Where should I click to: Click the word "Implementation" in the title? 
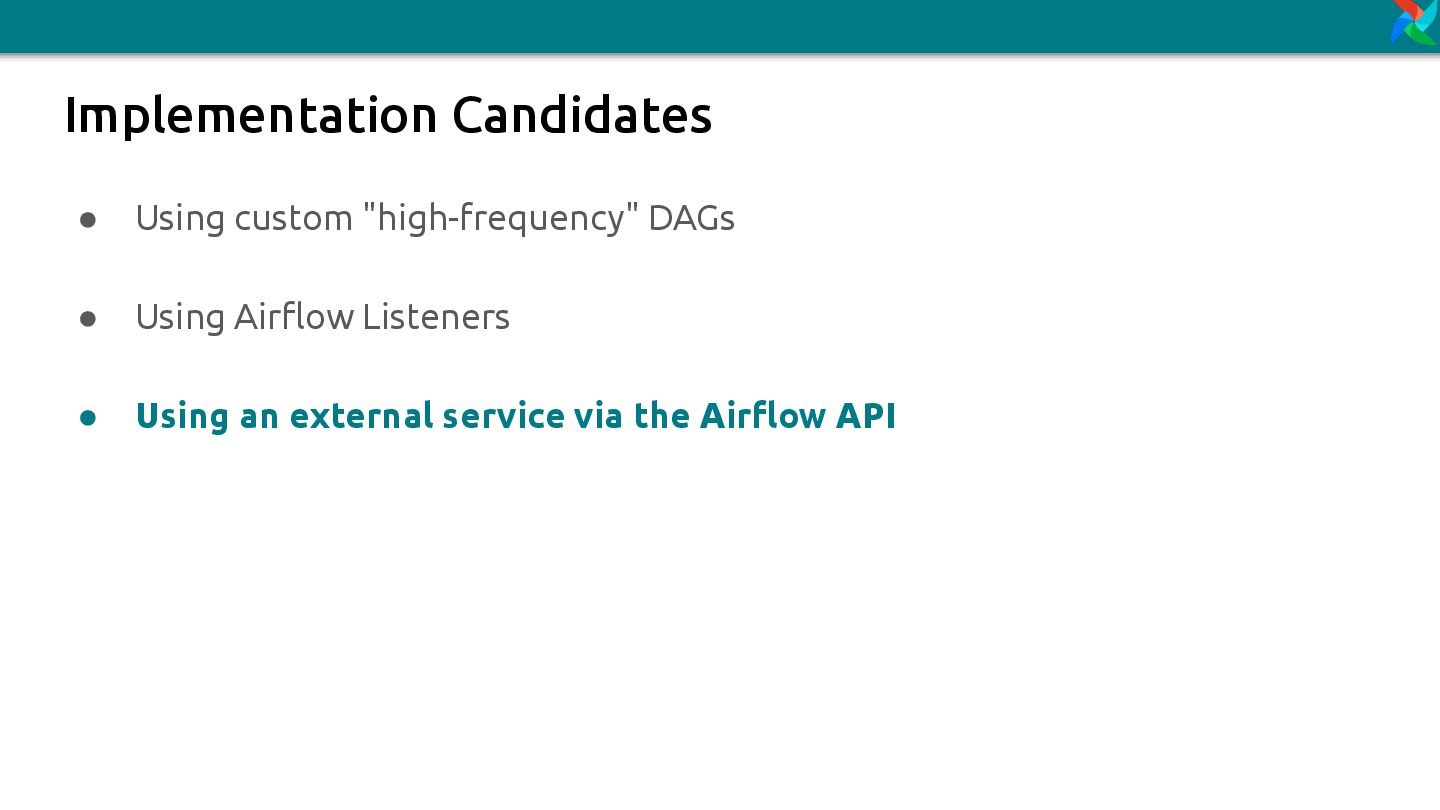pos(251,115)
